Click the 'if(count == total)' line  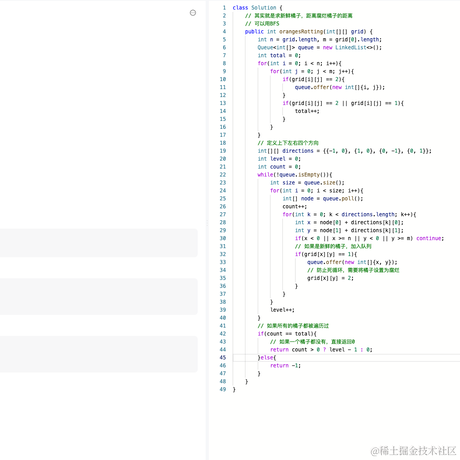(x=287, y=334)
